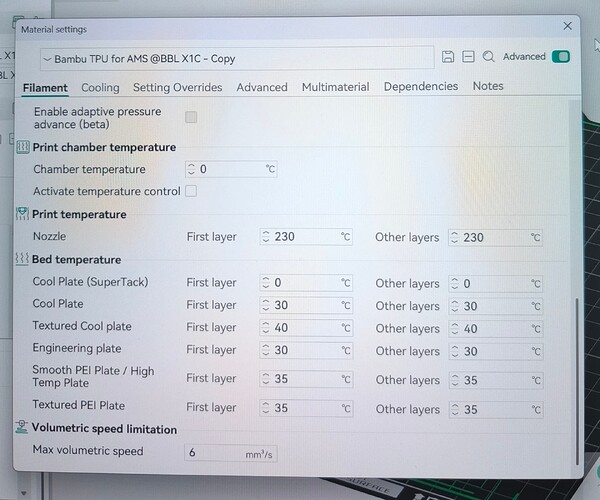Adjust Nozzle First layer stepper arrows
The image size is (600, 500).
[266, 237]
